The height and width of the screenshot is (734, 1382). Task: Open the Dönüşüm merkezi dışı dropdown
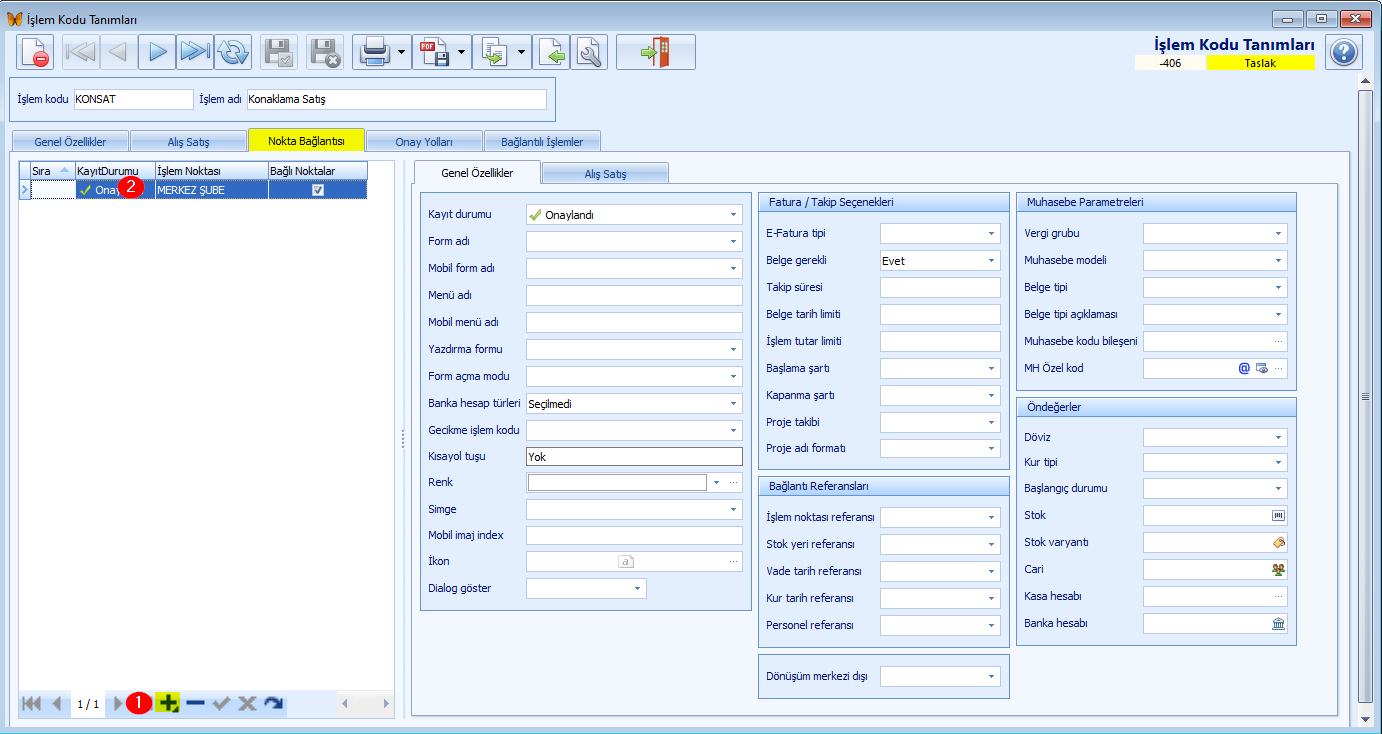click(x=992, y=676)
